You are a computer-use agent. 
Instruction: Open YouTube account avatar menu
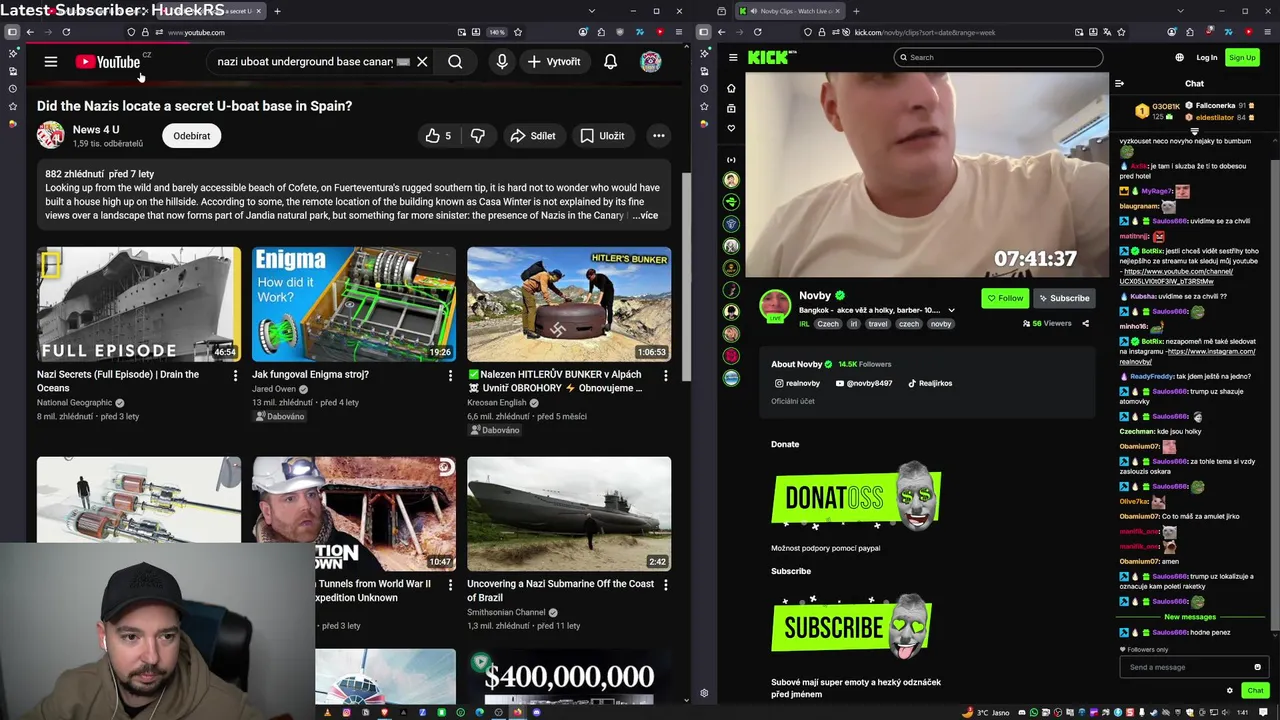pos(651,62)
